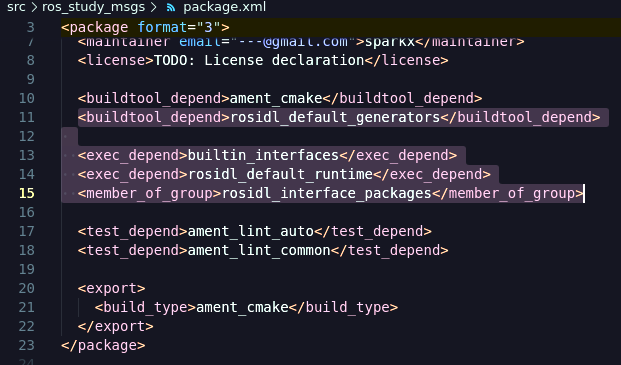621x365 pixels.
Task: Click the sticky header line '<package format="3">'
Action: (x=145, y=27)
